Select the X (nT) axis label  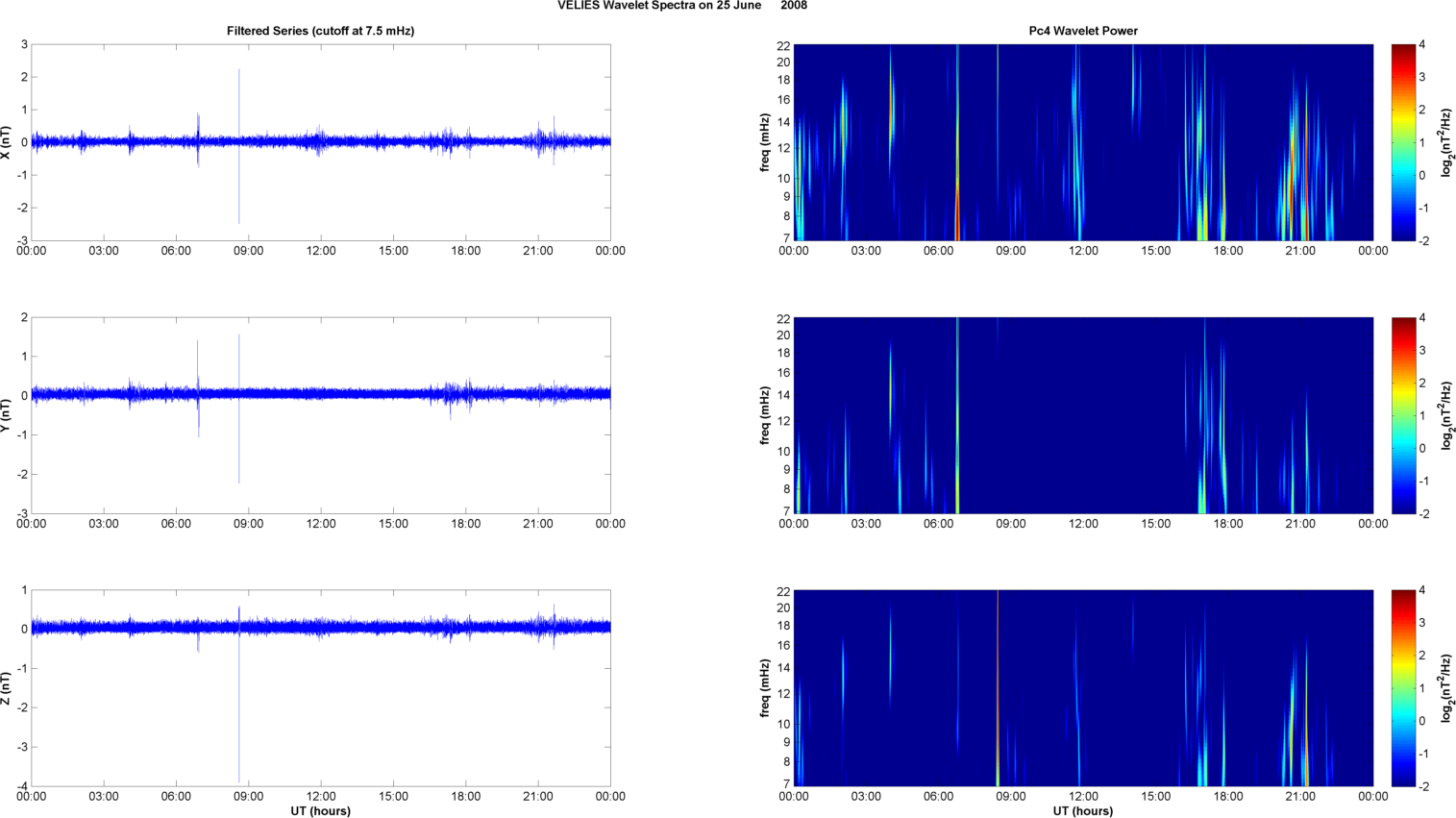7,142
